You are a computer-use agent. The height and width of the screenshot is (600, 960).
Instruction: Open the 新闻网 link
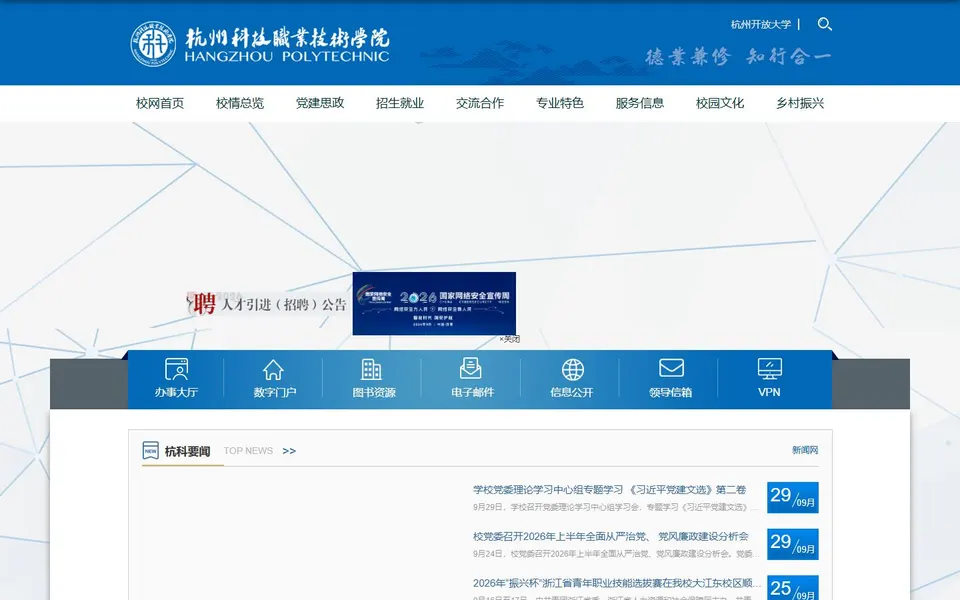[804, 450]
